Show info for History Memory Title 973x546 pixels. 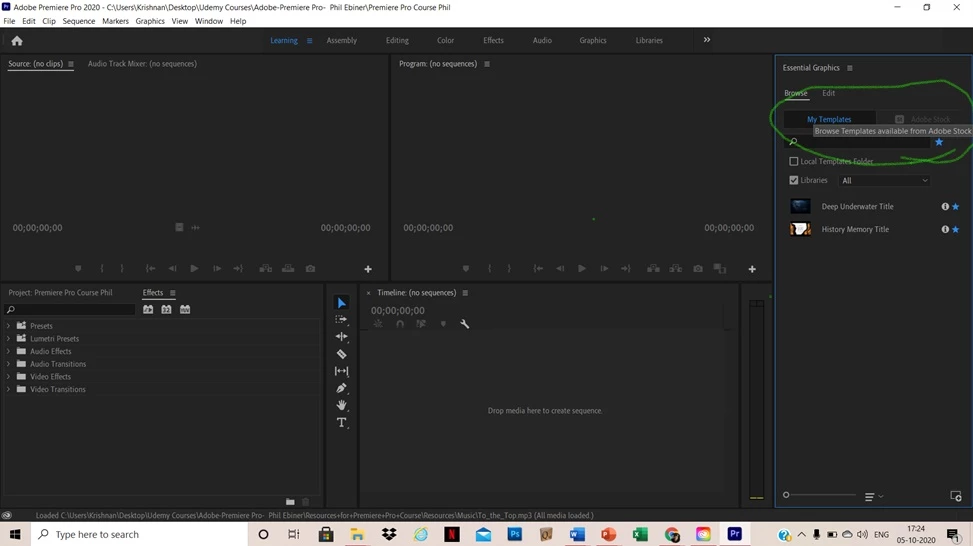945,230
